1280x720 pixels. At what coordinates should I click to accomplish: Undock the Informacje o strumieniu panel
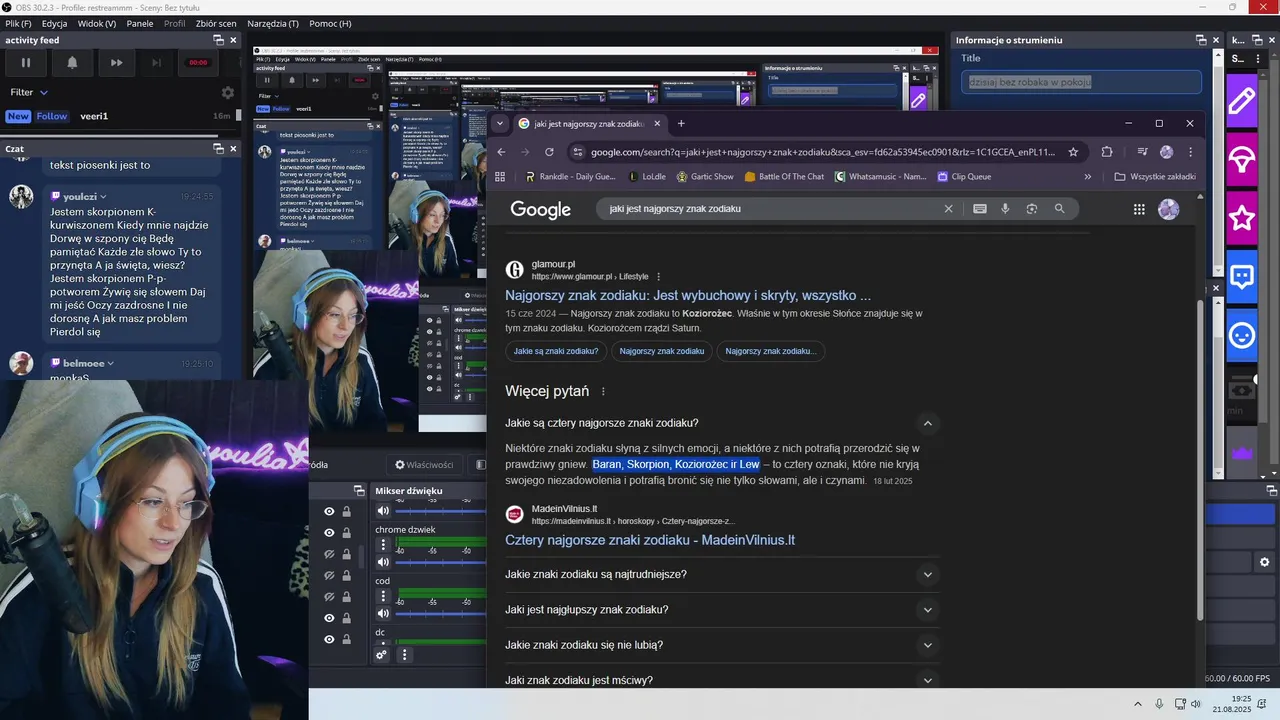1202,40
